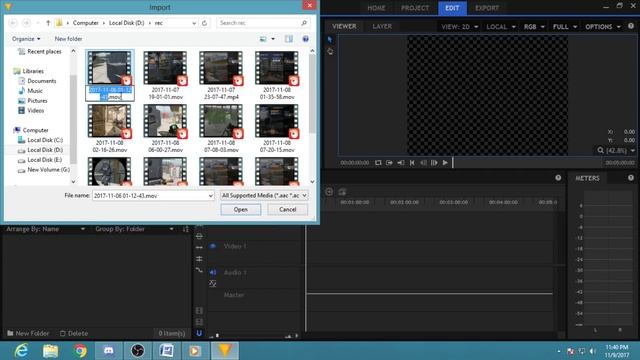Open the VIEW: 2D dropdown
The image size is (640, 360).
[x=459, y=27]
